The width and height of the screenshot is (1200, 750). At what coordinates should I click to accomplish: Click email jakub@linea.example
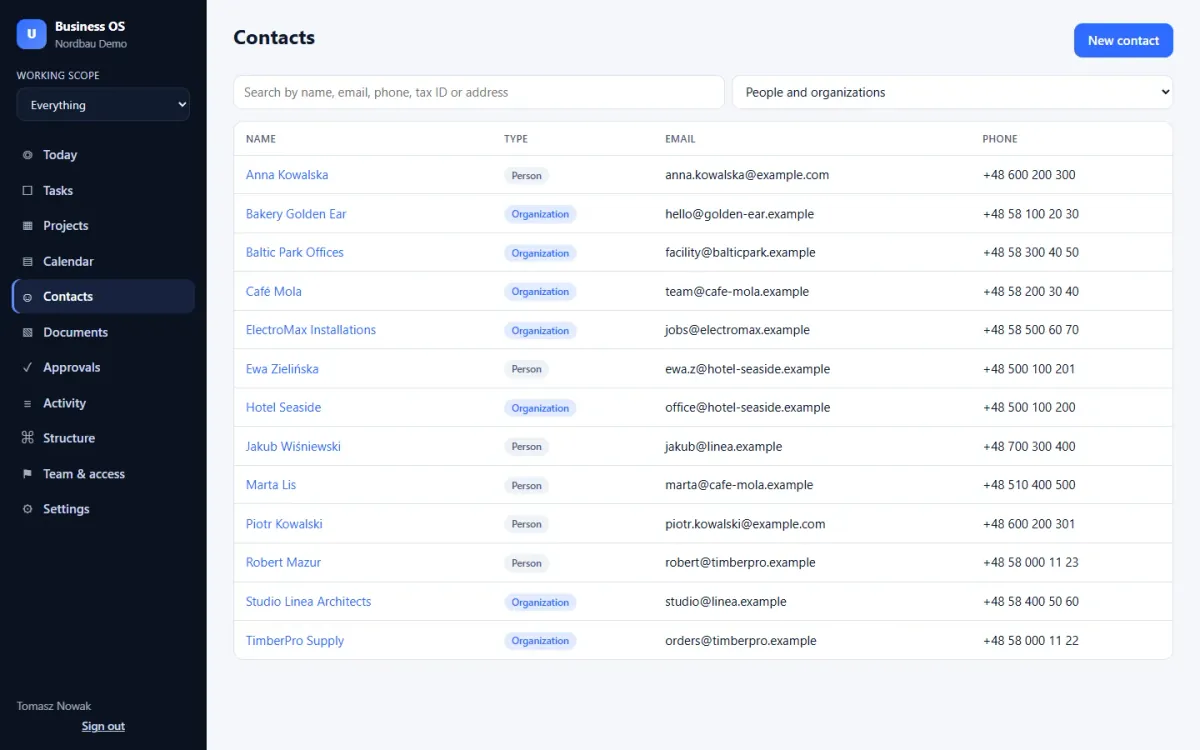724,447
